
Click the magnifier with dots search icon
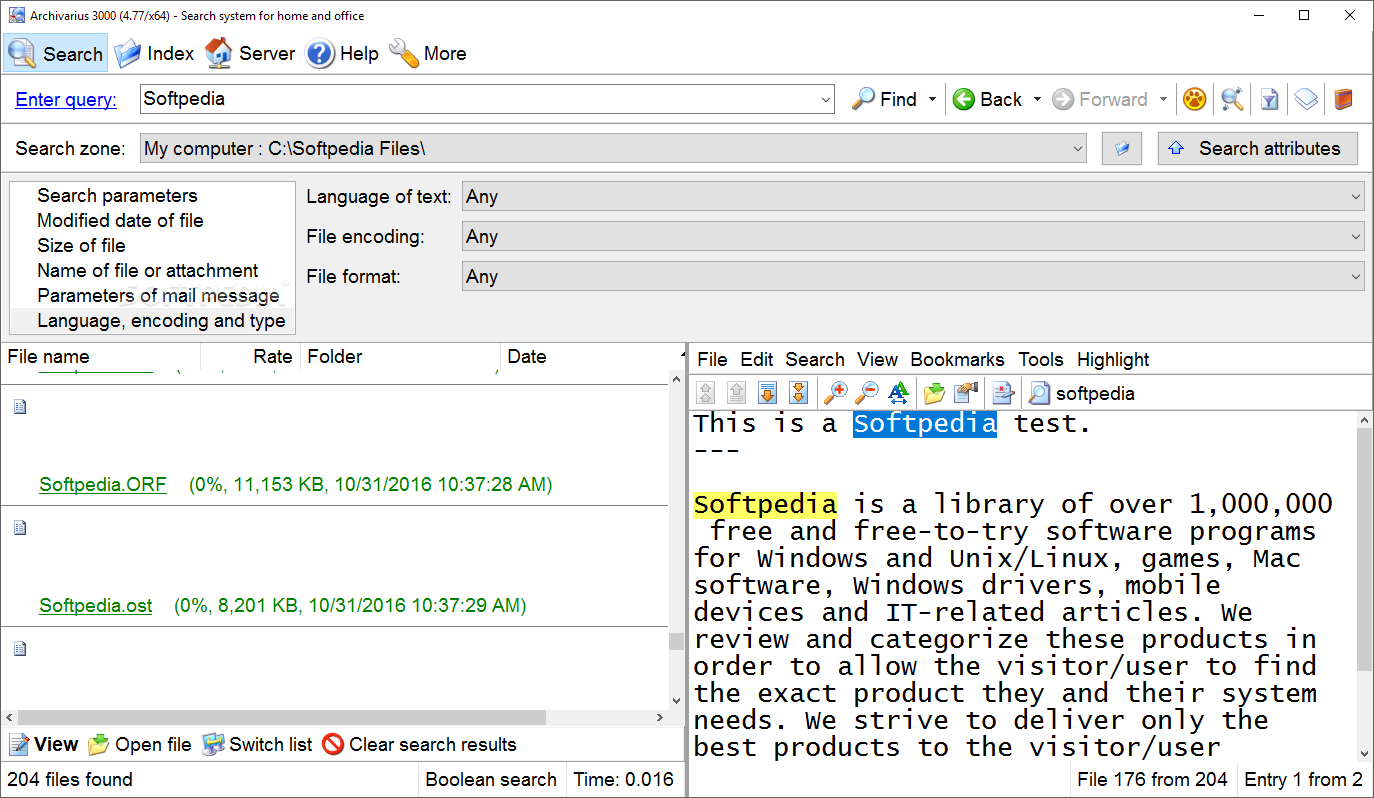pos(1232,99)
